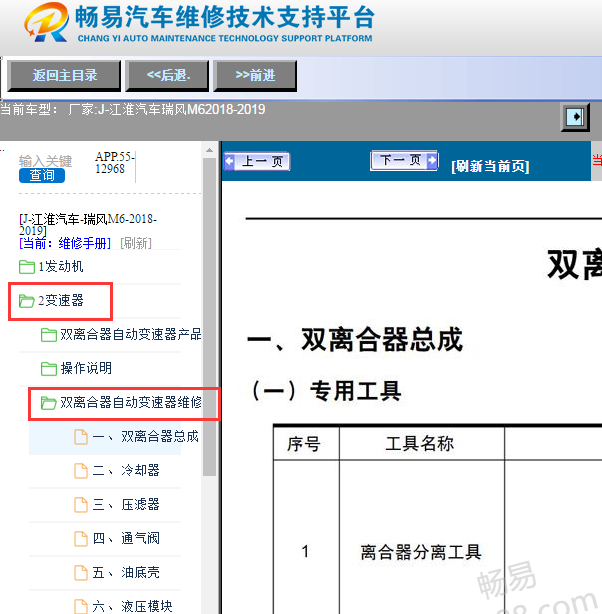Open 下一页 next page button
Image resolution: width=602 pixels, height=614 pixels.
click(x=404, y=160)
